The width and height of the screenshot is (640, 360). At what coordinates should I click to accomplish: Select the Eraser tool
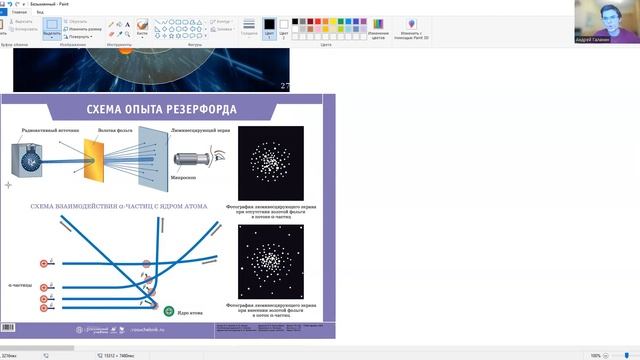click(111, 34)
